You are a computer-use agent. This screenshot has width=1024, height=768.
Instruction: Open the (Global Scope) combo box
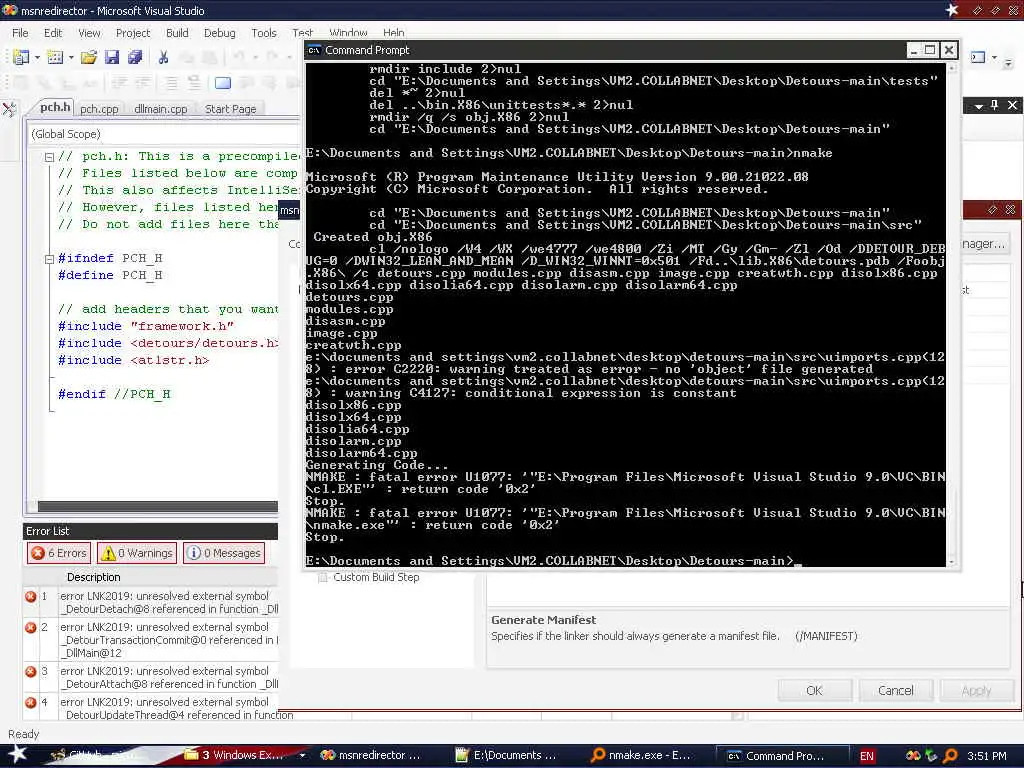click(163, 134)
